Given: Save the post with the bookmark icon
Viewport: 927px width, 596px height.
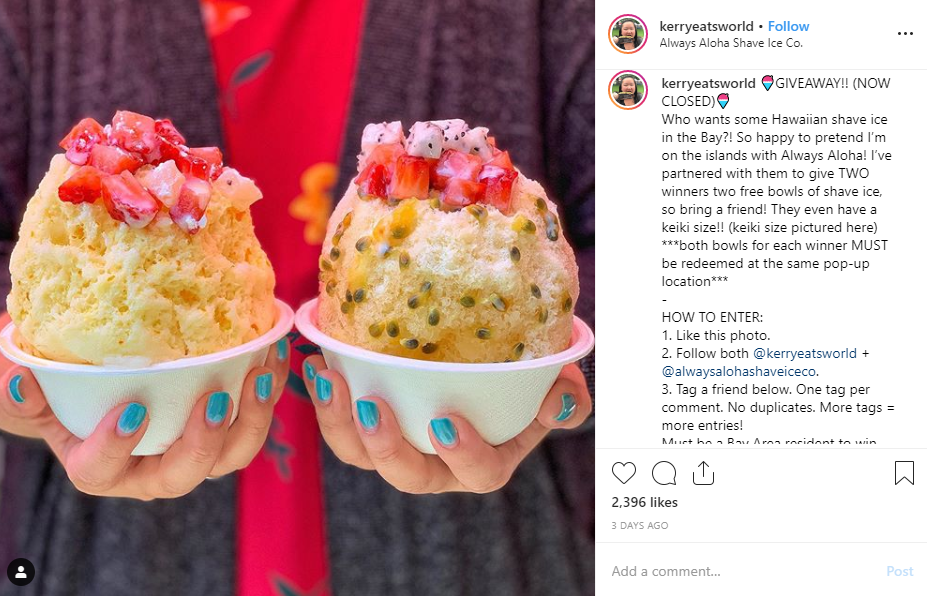Looking at the screenshot, I should point(904,473).
